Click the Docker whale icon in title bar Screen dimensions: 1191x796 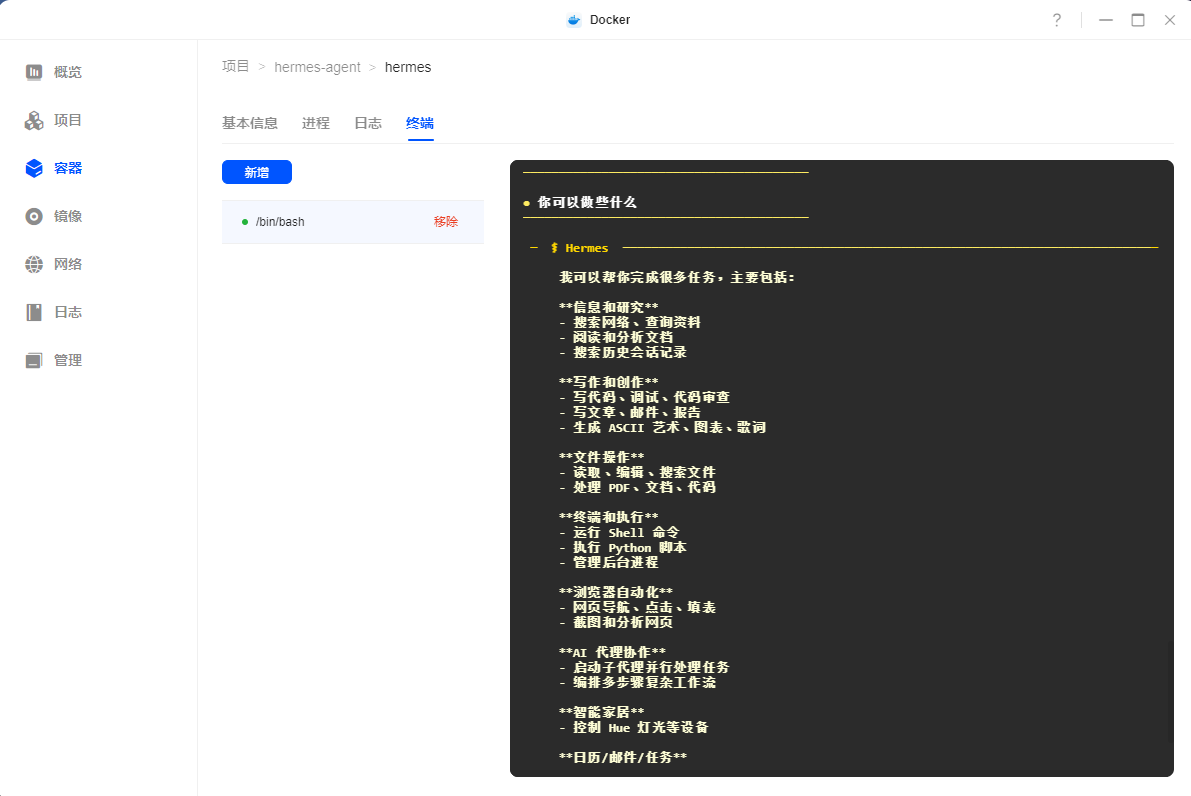click(x=574, y=20)
